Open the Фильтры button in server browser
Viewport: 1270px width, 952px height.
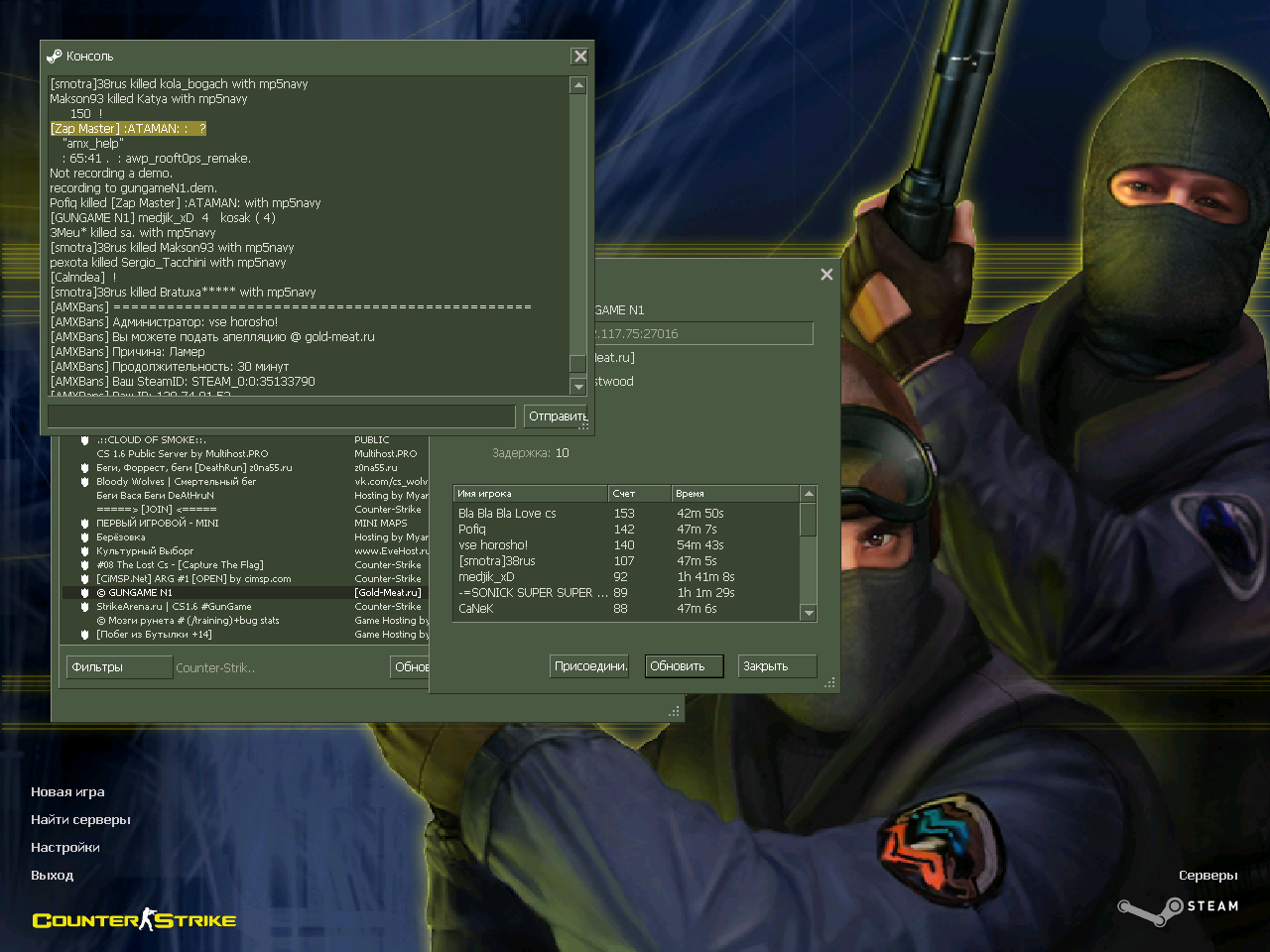click(x=119, y=667)
